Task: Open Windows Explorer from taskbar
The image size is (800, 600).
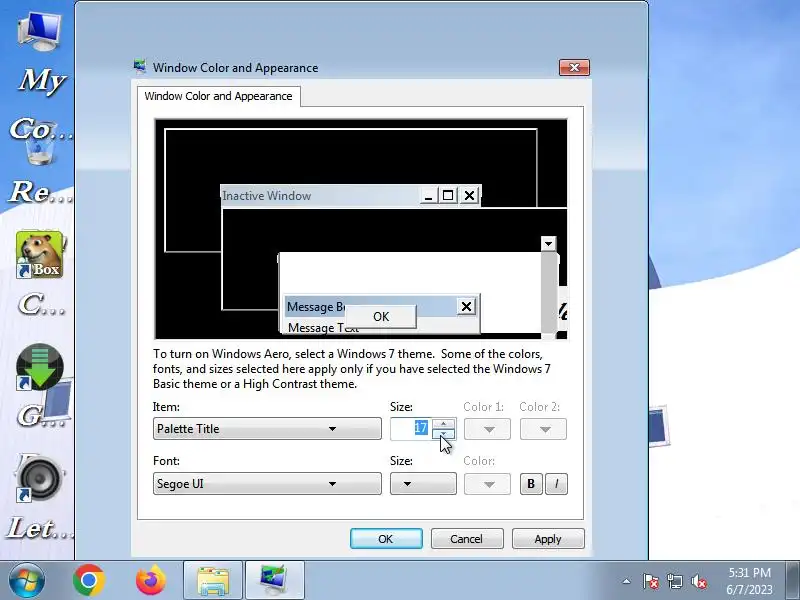Action: [213, 580]
